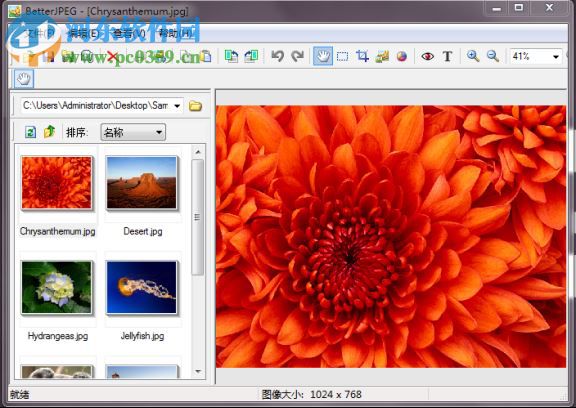Click the thumbnail list scrollbar thumb
Viewport: 576px width, 408px height.
[198, 217]
